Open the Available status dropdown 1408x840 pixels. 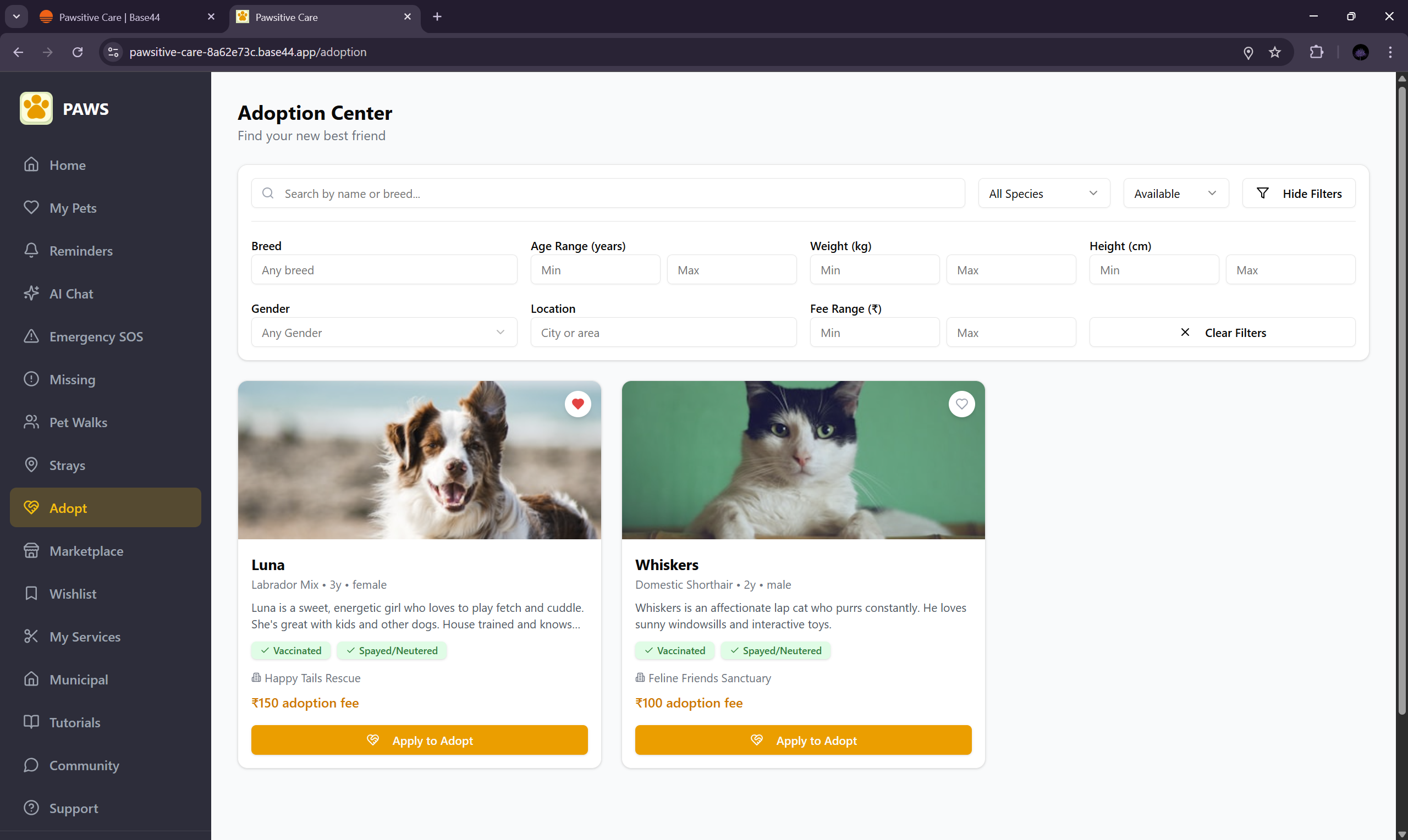click(x=1175, y=194)
